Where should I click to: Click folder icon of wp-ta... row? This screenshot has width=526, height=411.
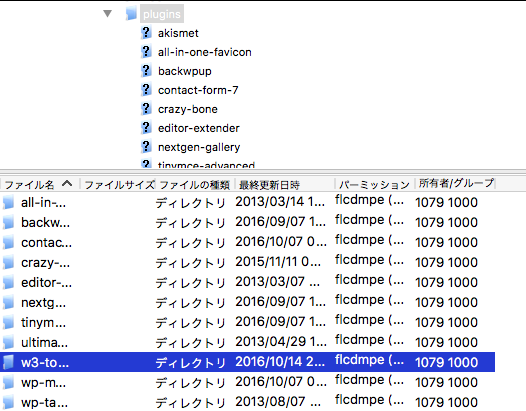click(8, 402)
